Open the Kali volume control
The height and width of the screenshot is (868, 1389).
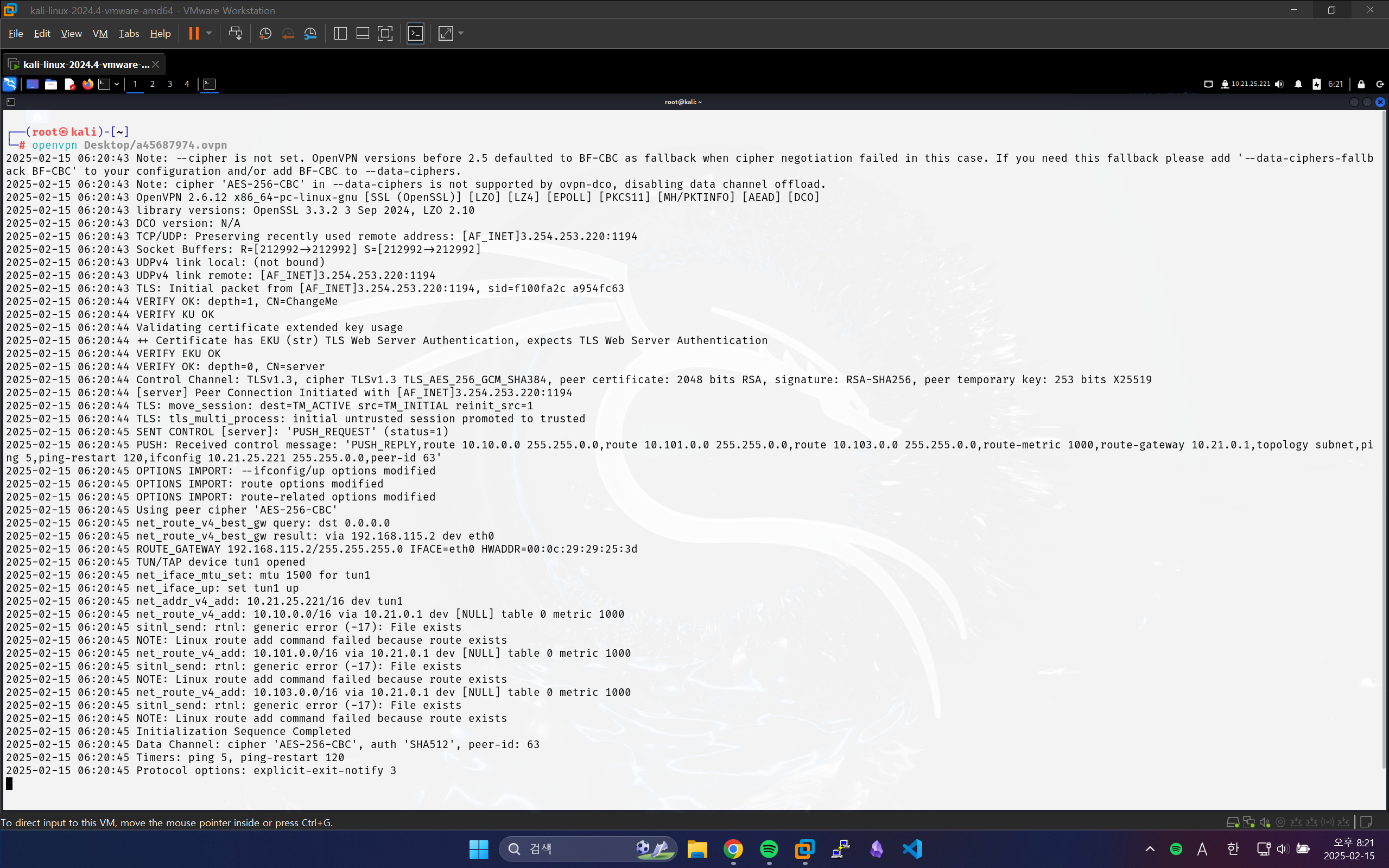[1279, 84]
